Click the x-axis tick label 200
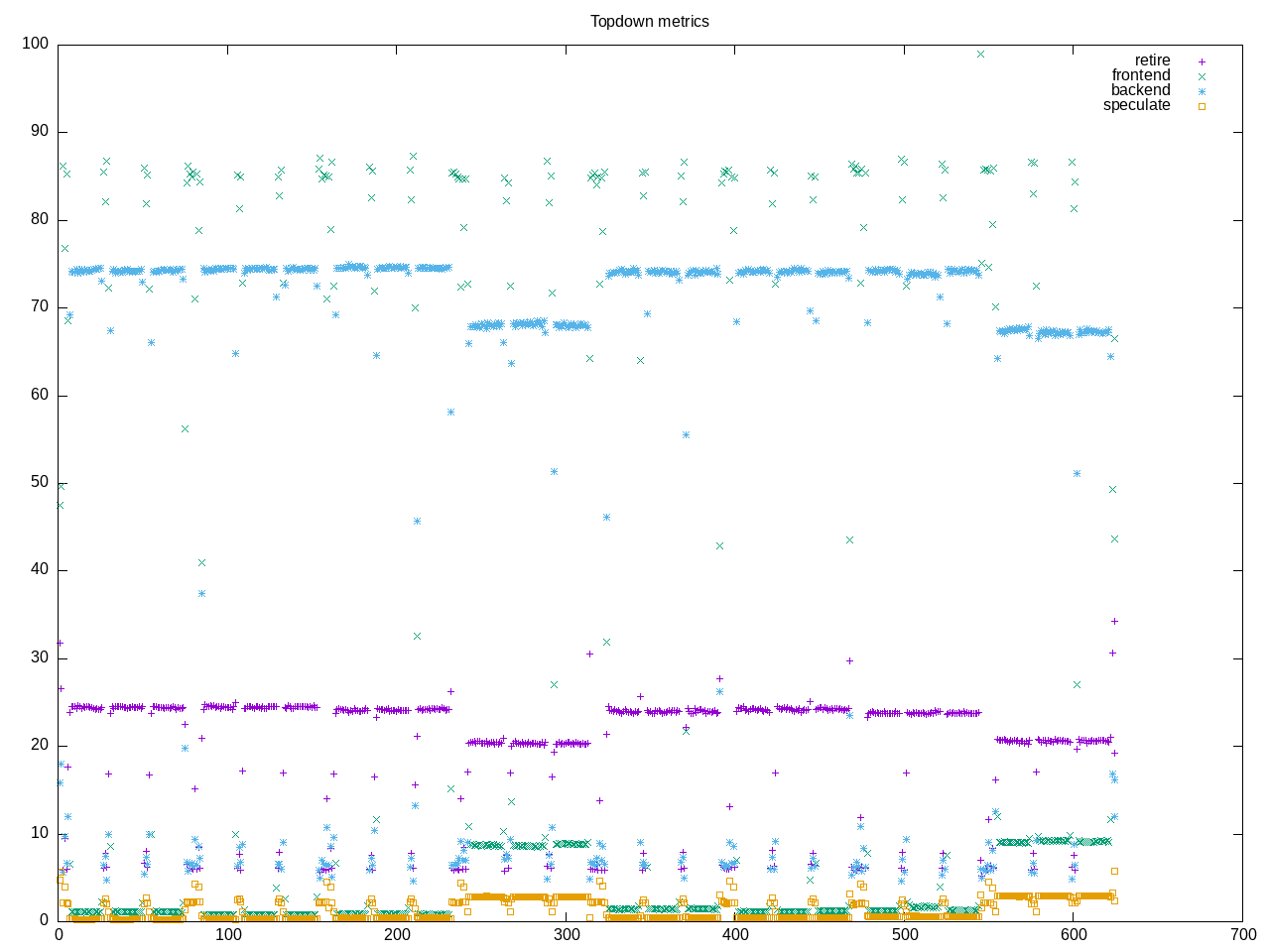This screenshot has width=1270, height=952. pos(397,935)
